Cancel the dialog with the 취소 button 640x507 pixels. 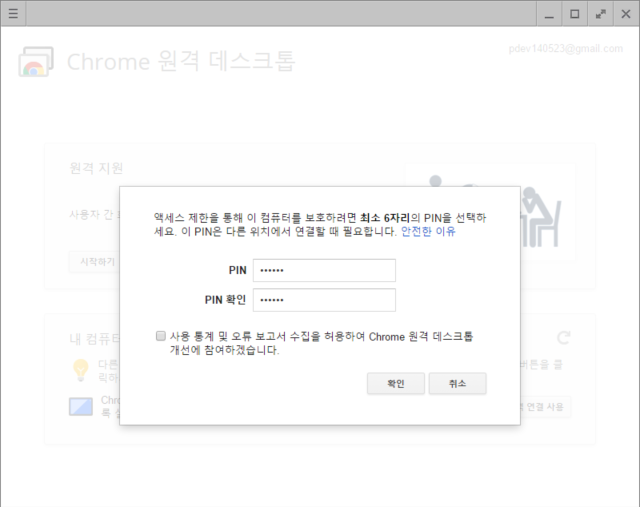click(x=457, y=383)
